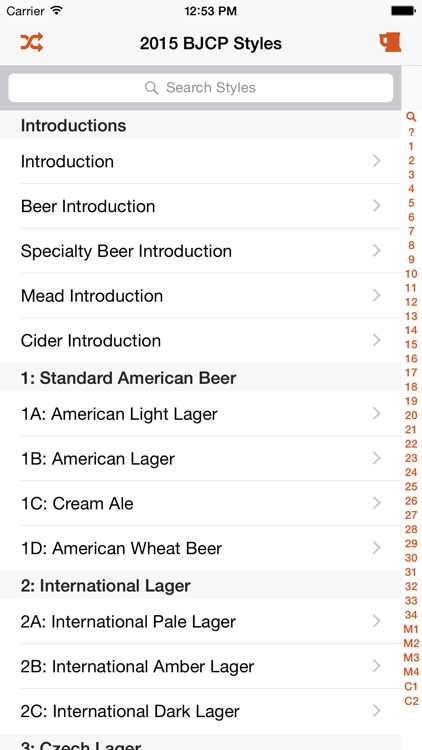This screenshot has height=750, width=422.
Task: Open Mead Introduction entry
Action: 200,296
